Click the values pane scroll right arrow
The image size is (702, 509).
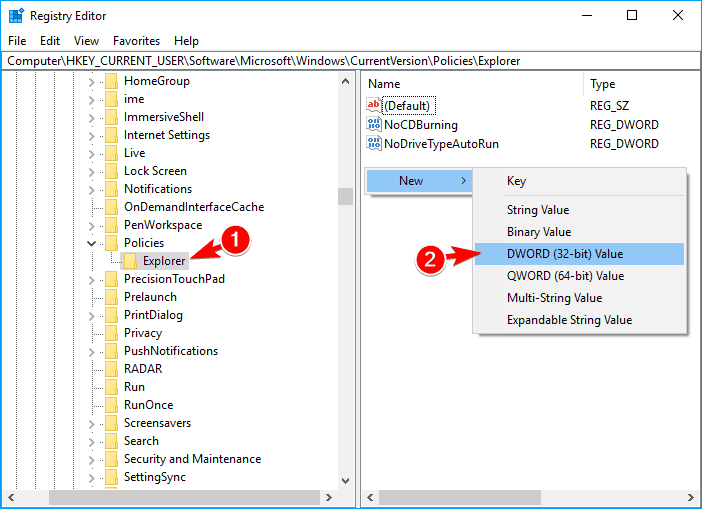(690, 497)
